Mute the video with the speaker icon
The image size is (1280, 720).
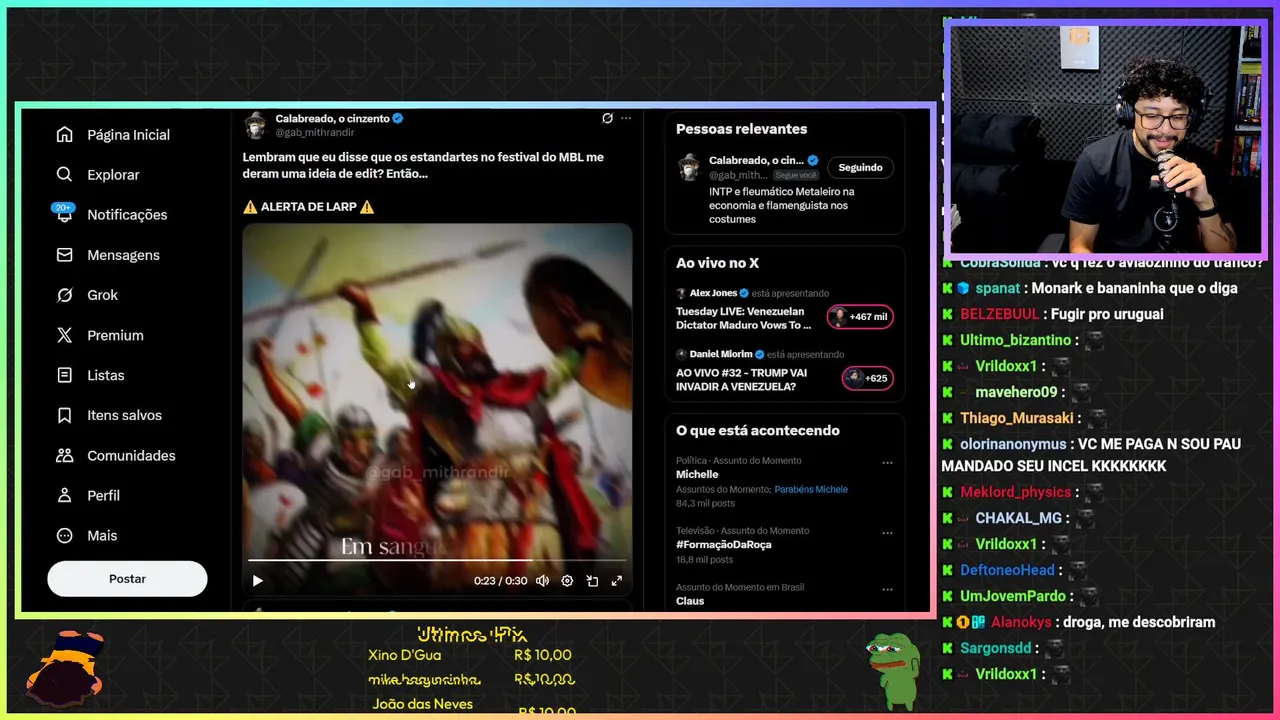pyautogui.click(x=542, y=581)
